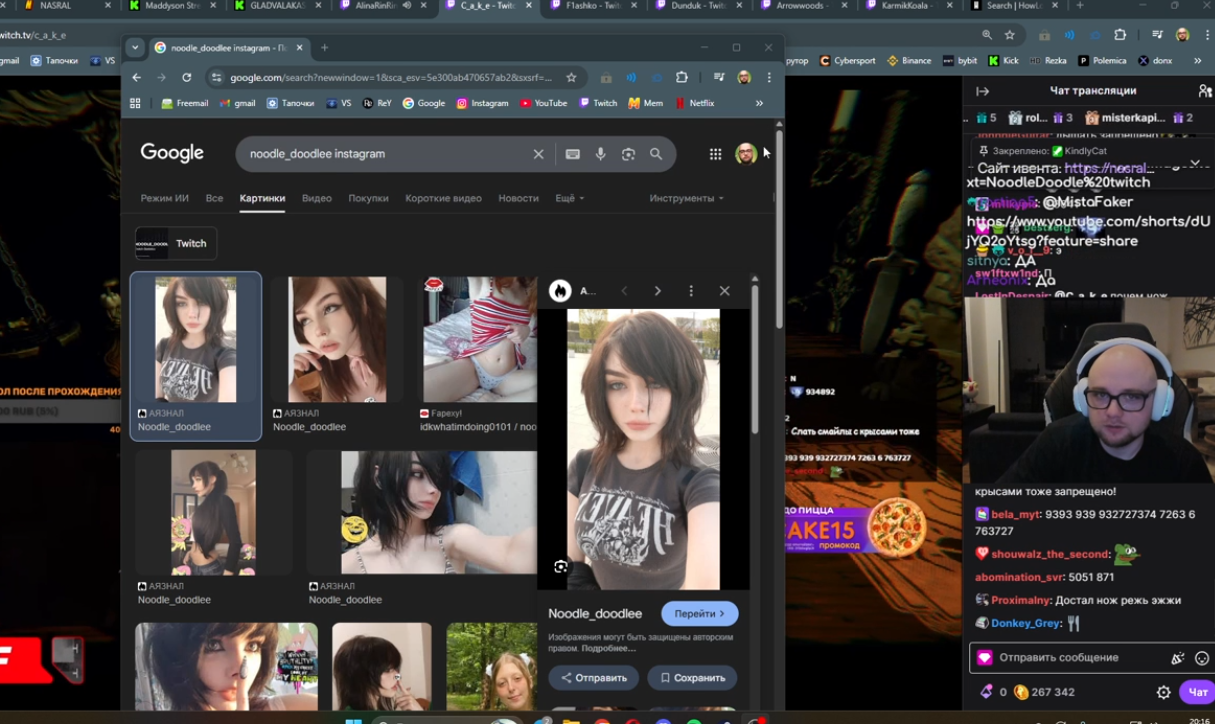Click the microphone voice search icon

pos(600,154)
